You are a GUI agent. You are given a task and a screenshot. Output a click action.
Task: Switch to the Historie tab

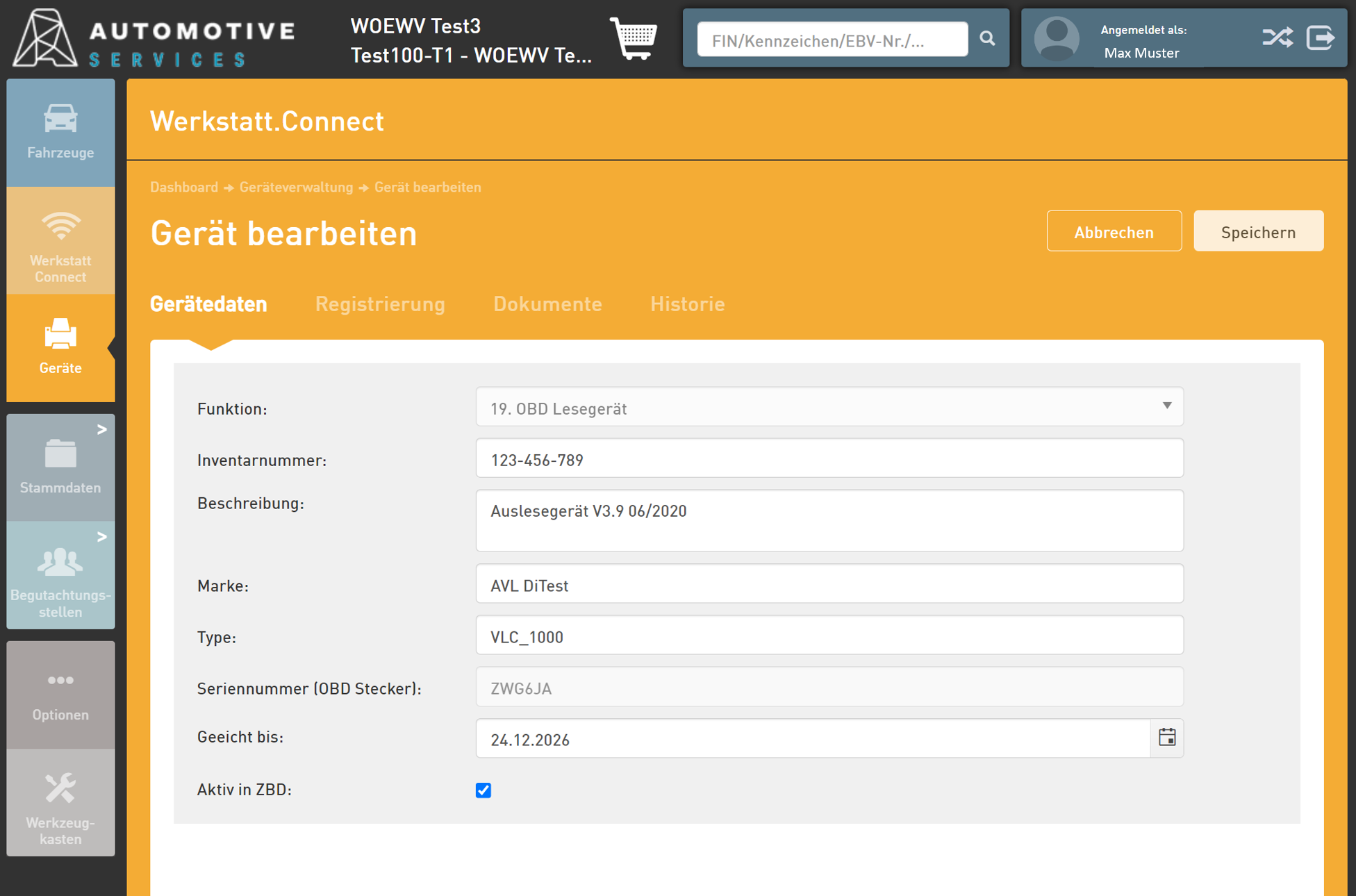(x=687, y=304)
